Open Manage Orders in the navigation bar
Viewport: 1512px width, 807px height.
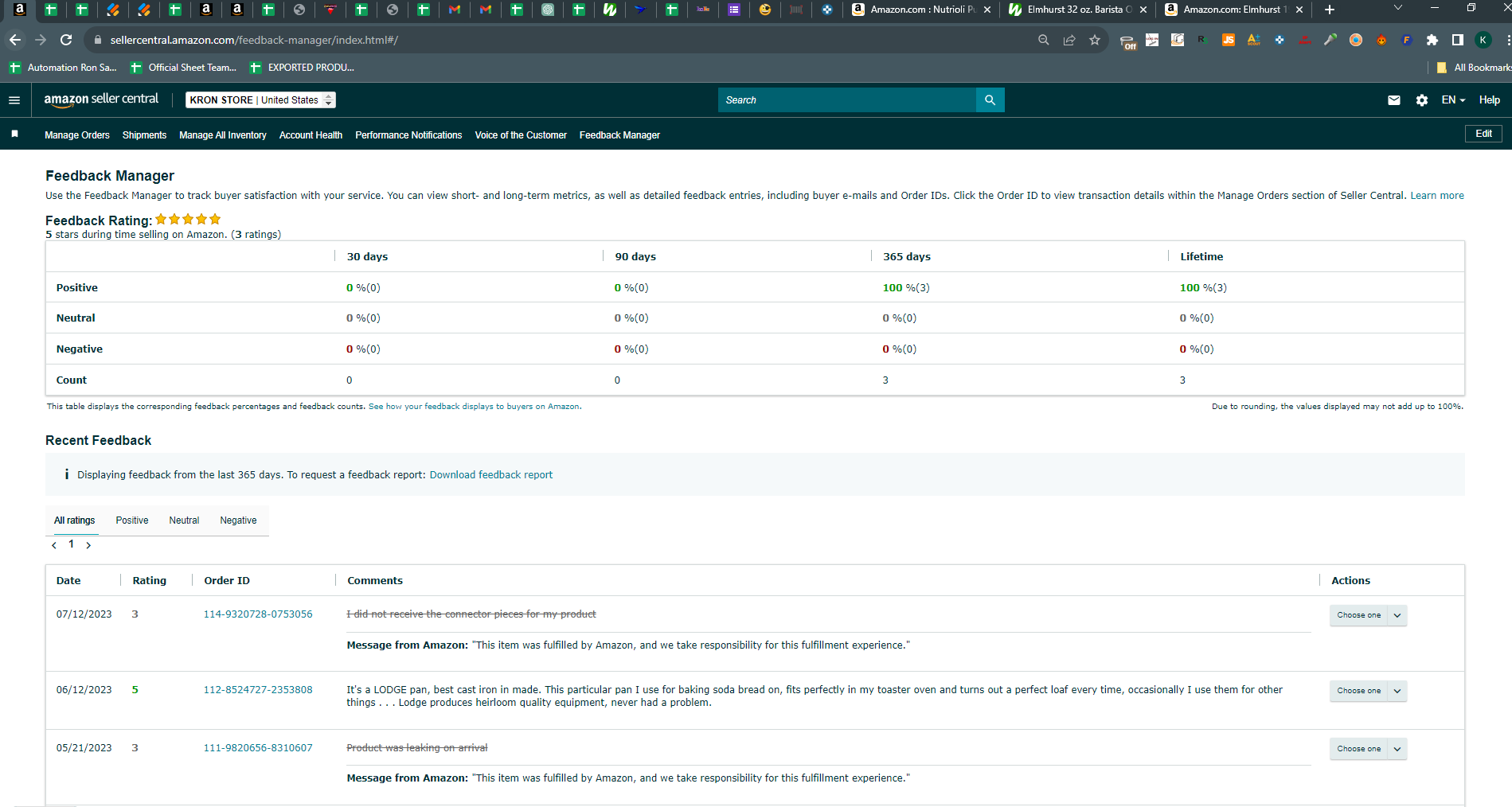(x=77, y=135)
